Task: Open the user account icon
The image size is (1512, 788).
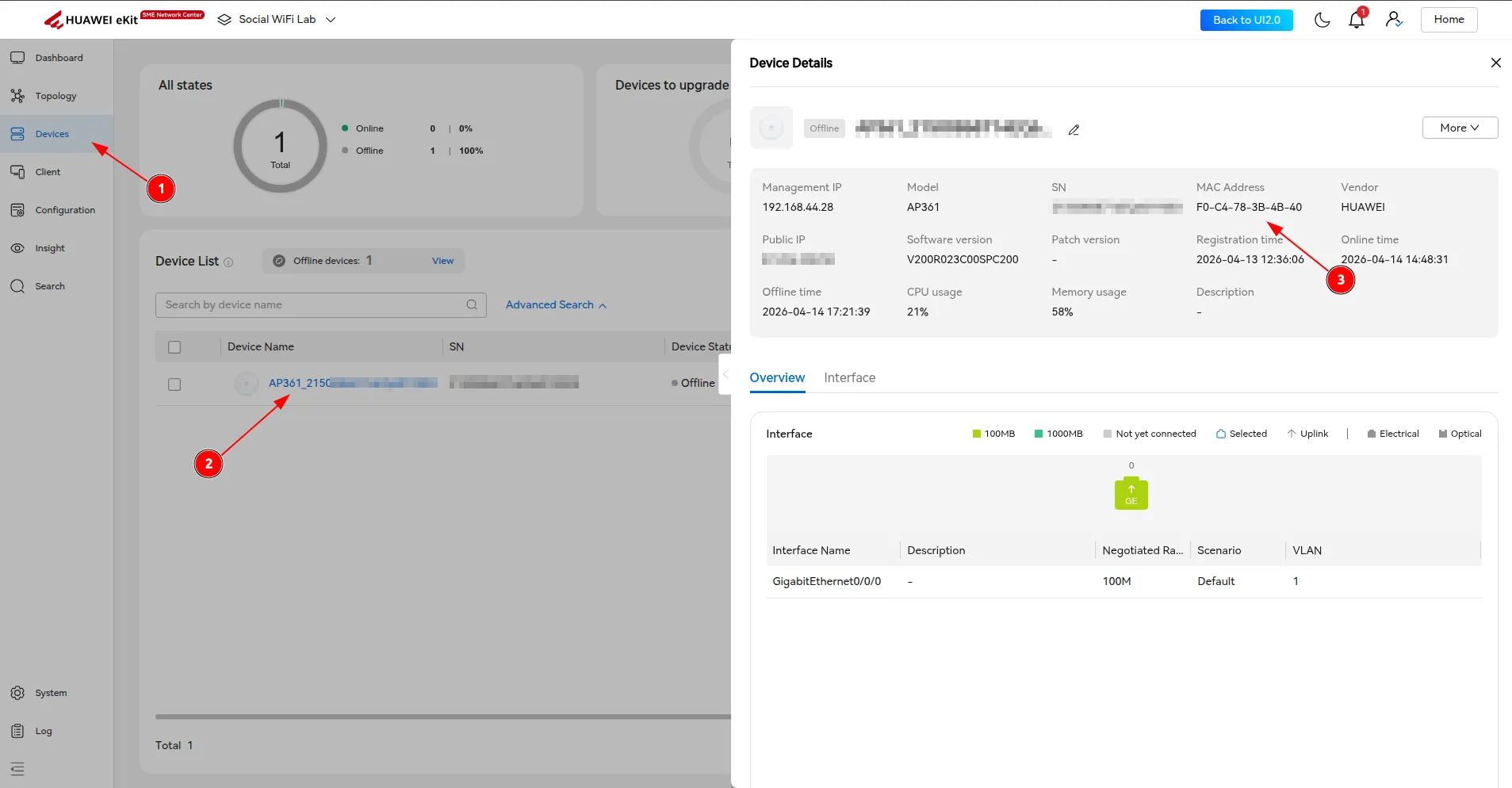Action: pyautogui.click(x=1394, y=20)
